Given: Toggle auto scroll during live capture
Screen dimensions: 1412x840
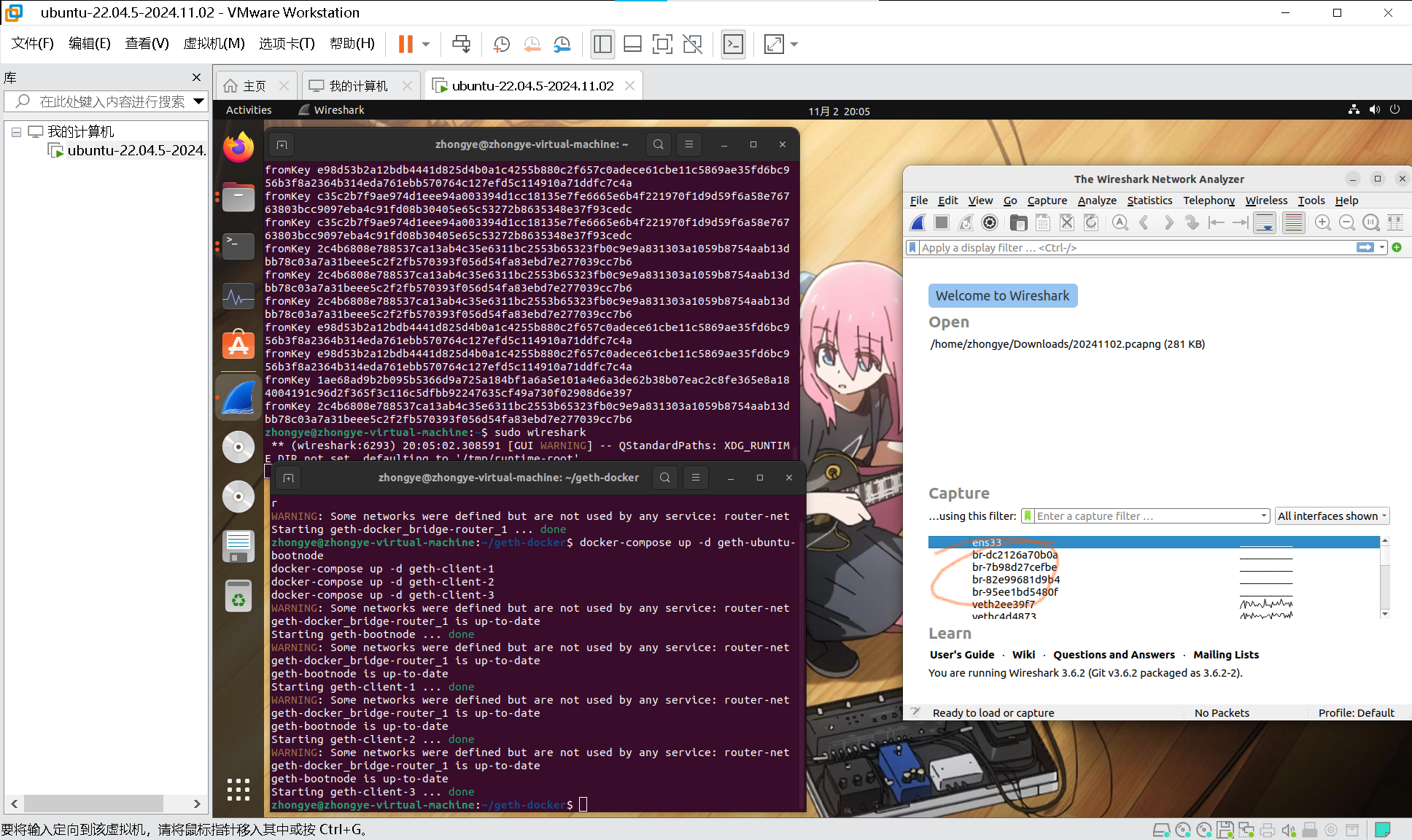Looking at the screenshot, I should click(1265, 222).
